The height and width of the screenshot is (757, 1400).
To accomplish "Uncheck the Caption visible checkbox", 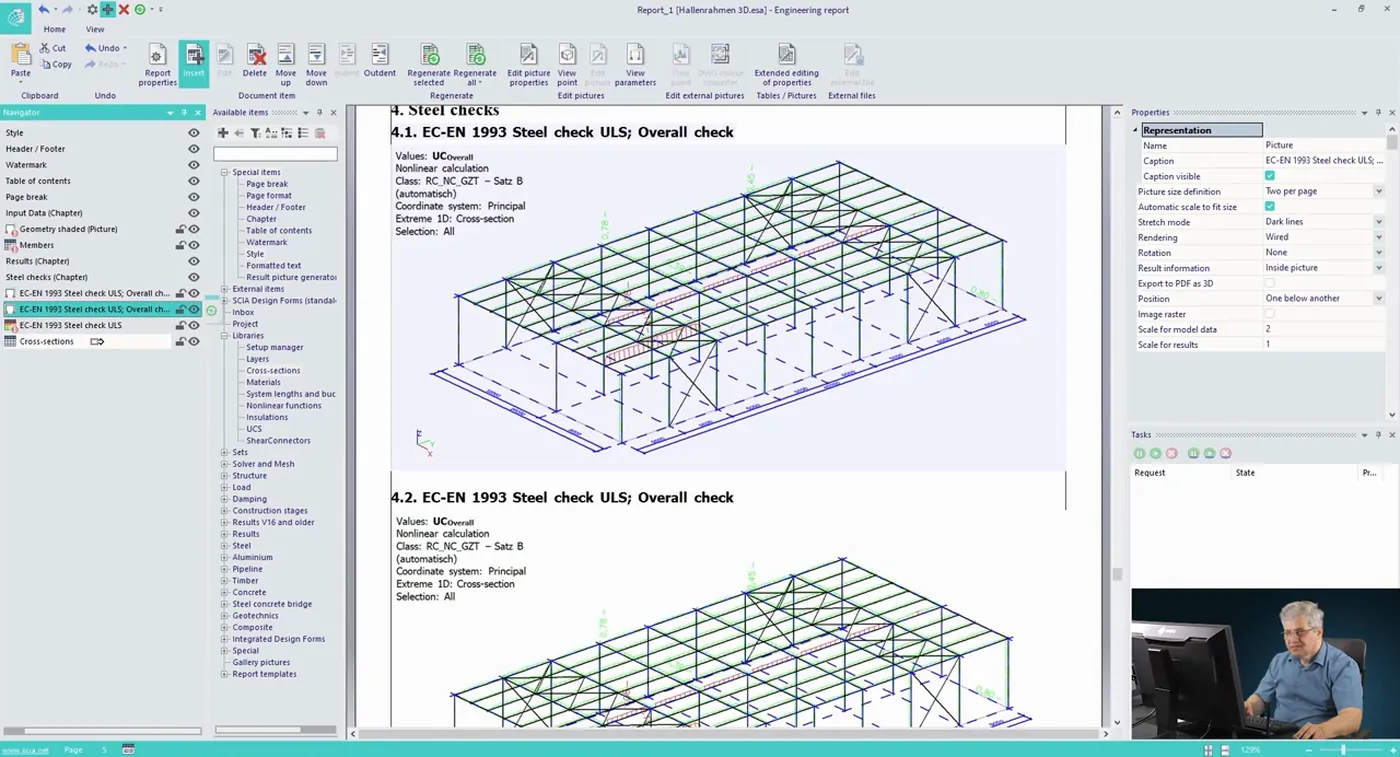I will click(x=1270, y=176).
